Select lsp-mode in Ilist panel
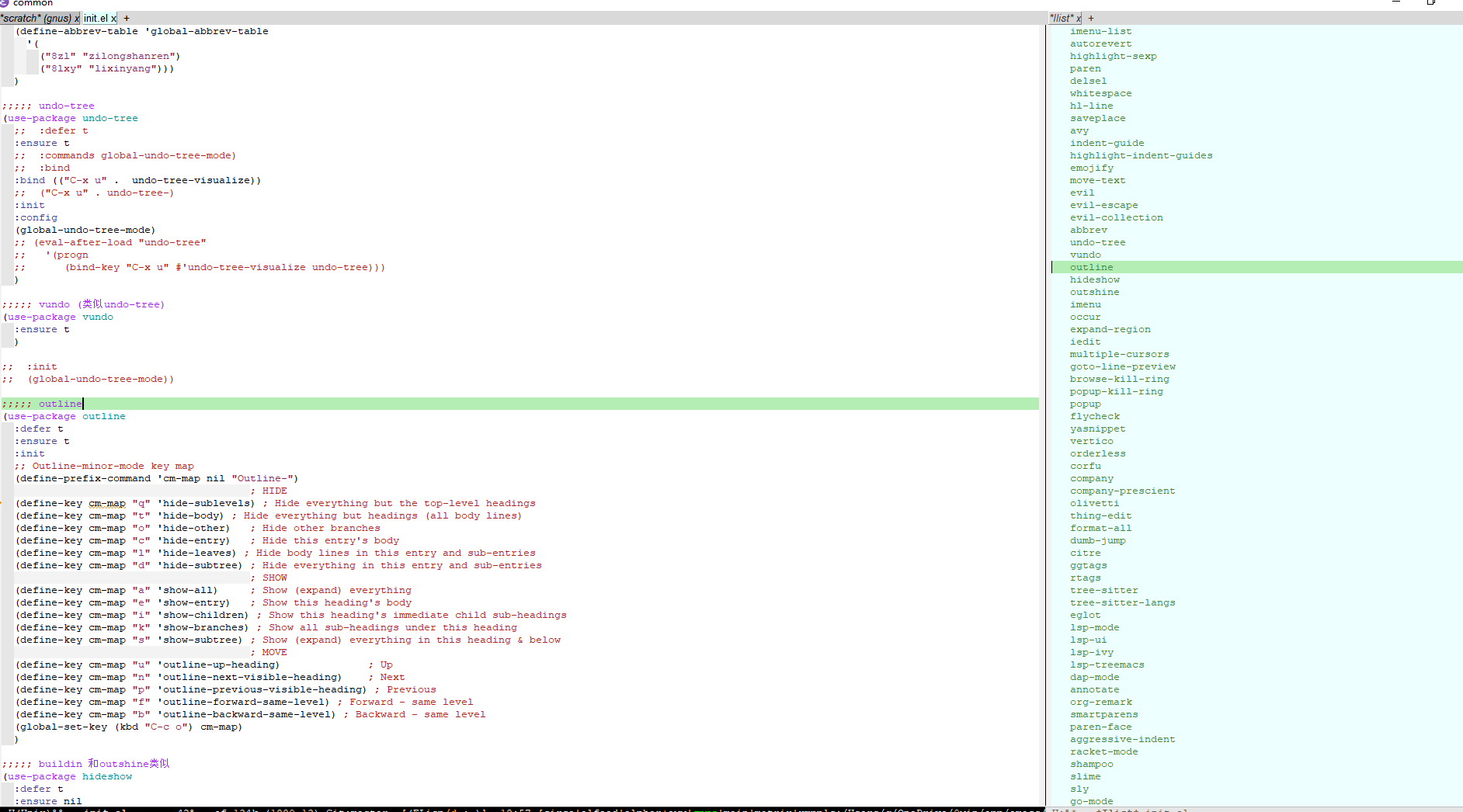The height and width of the screenshot is (812, 1463). pos(1094,627)
